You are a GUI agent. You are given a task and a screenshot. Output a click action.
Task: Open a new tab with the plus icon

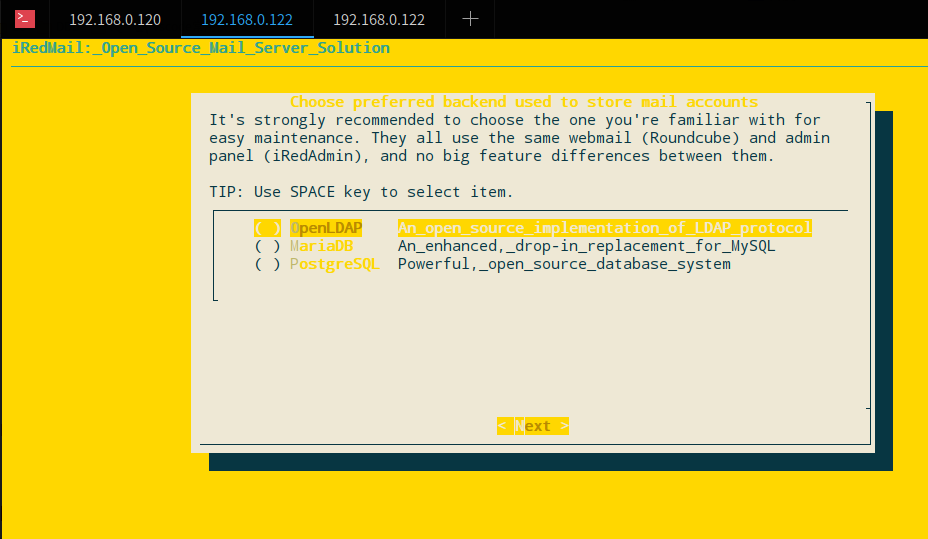pyautogui.click(x=470, y=19)
